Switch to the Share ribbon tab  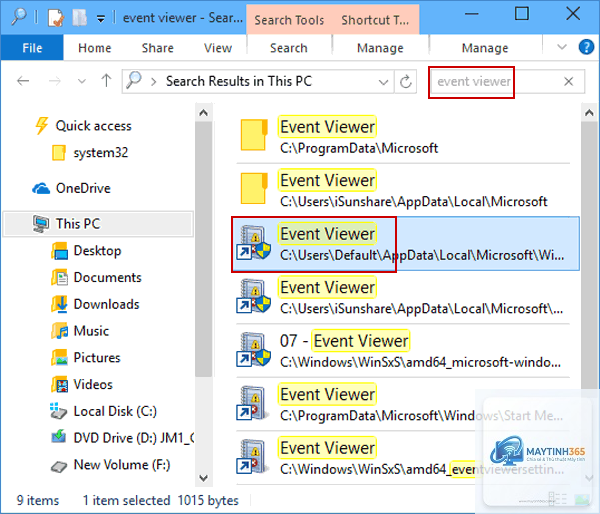point(157,48)
